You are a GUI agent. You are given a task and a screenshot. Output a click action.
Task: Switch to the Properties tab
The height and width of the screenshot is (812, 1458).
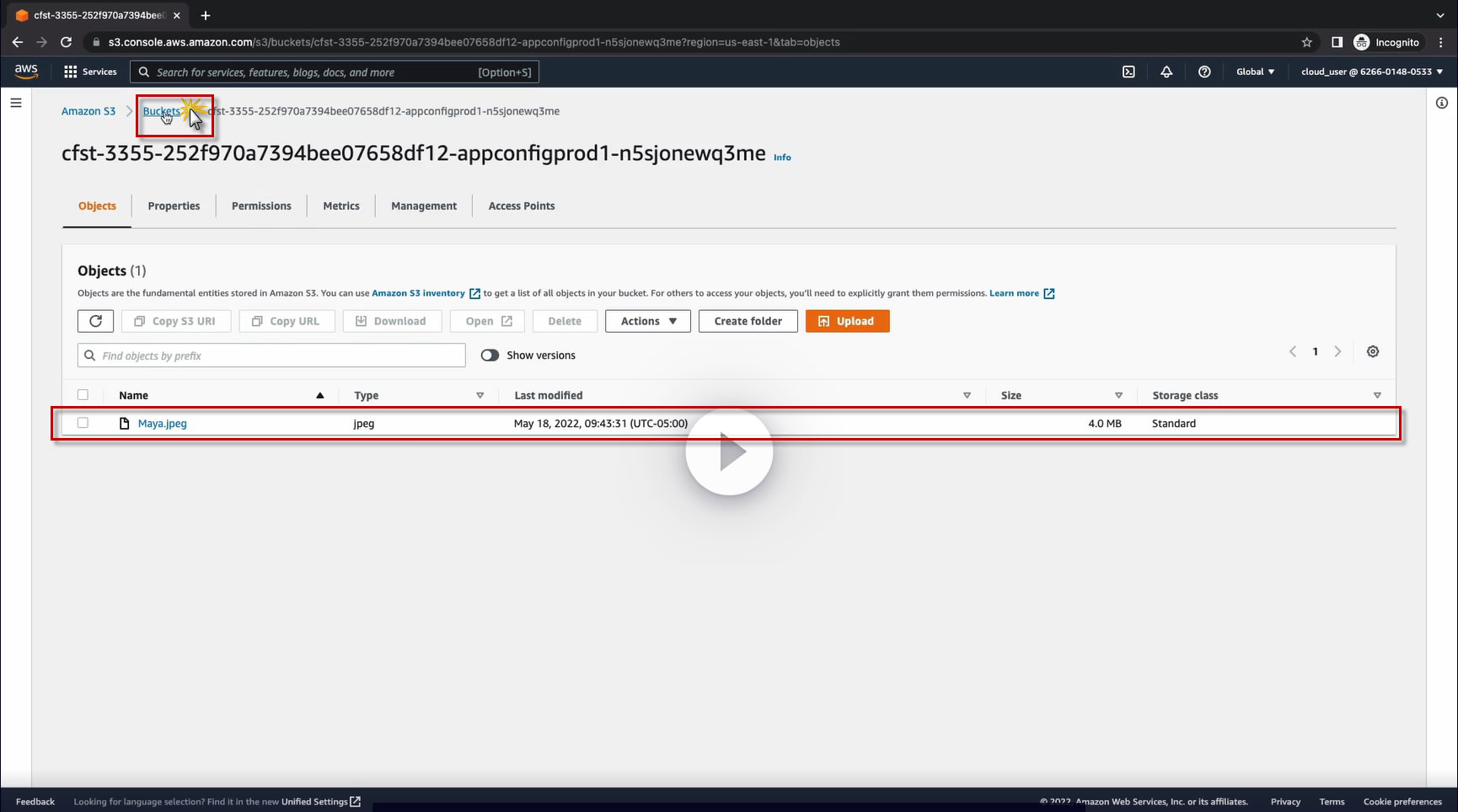coord(174,206)
